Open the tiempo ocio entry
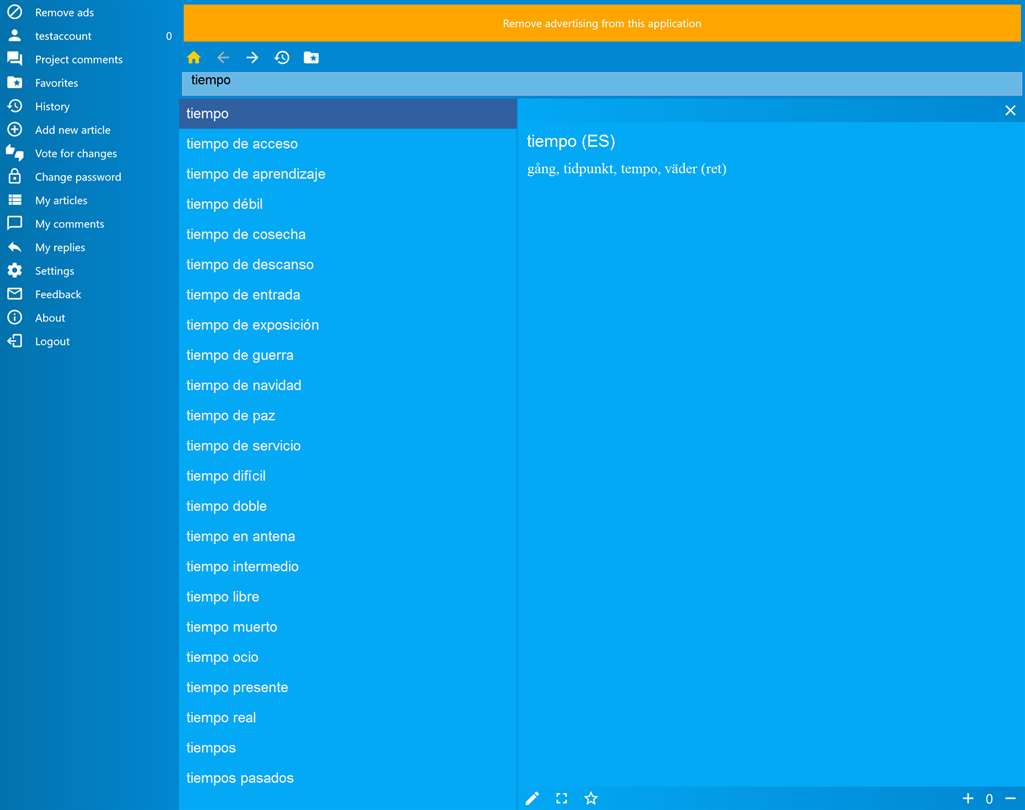 click(348, 657)
